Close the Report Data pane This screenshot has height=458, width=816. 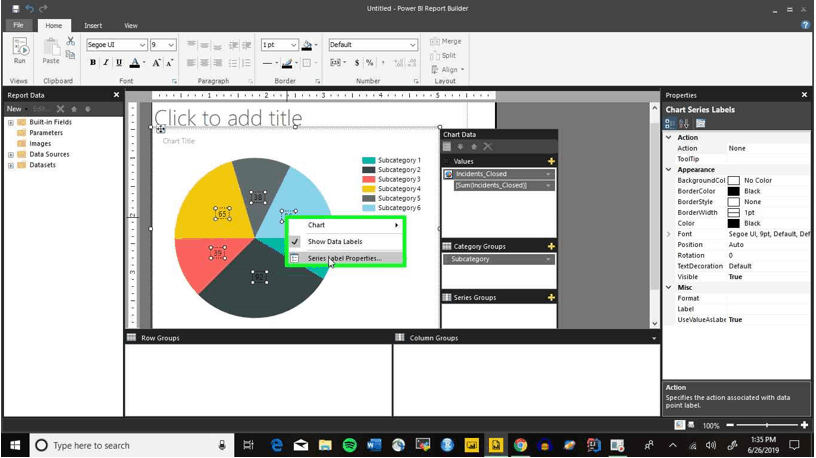click(x=116, y=95)
